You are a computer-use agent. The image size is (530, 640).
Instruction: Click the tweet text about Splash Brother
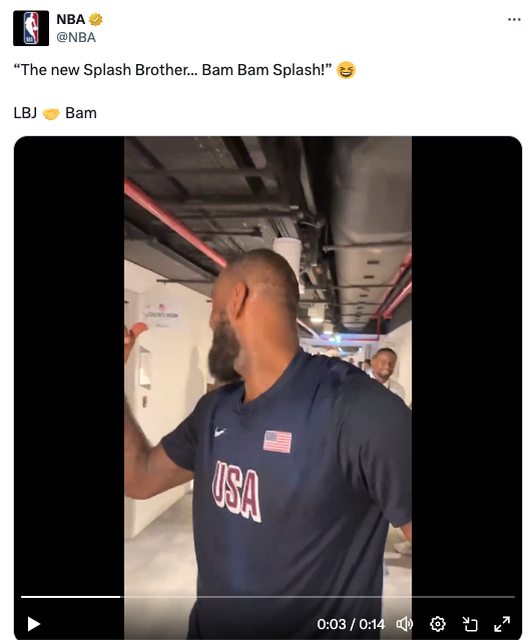tap(173, 70)
